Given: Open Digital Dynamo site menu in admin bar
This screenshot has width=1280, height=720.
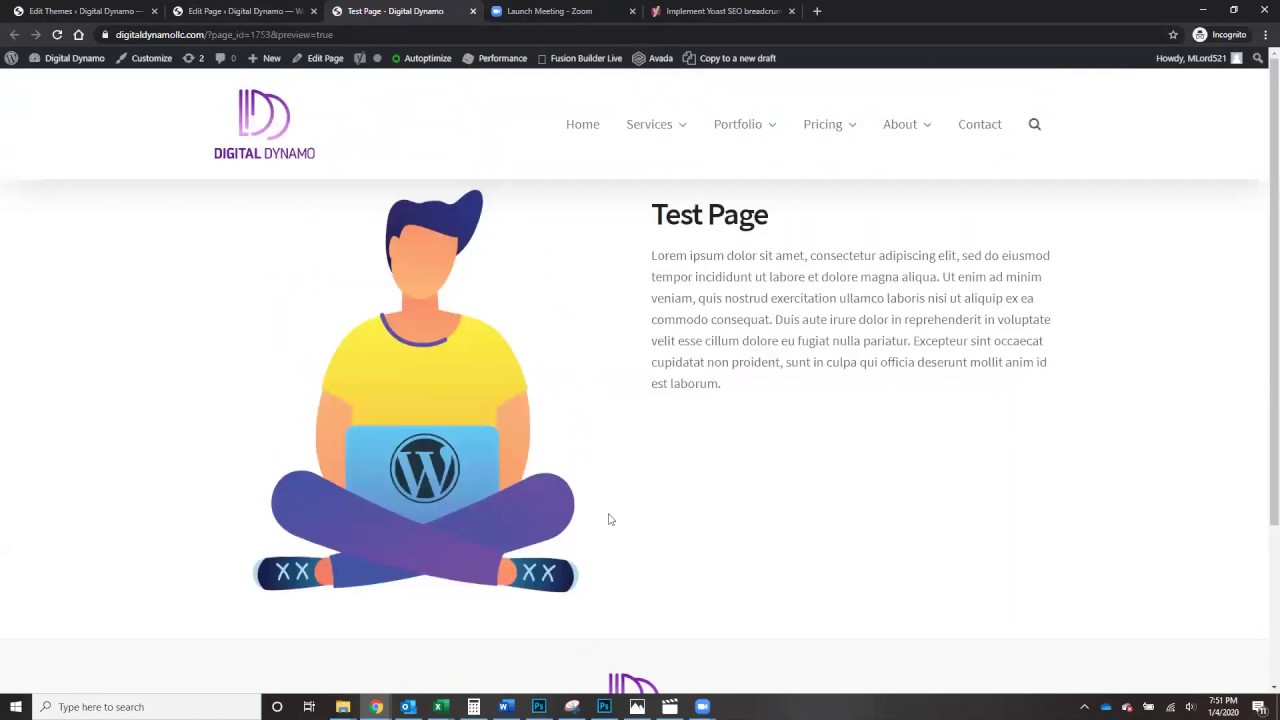Looking at the screenshot, I should click(67, 58).
